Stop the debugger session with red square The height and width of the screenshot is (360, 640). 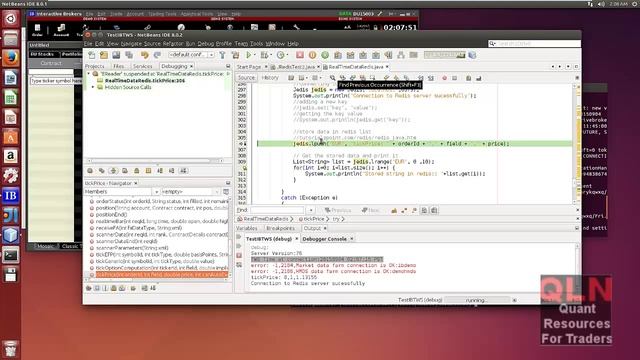(300, 55)
